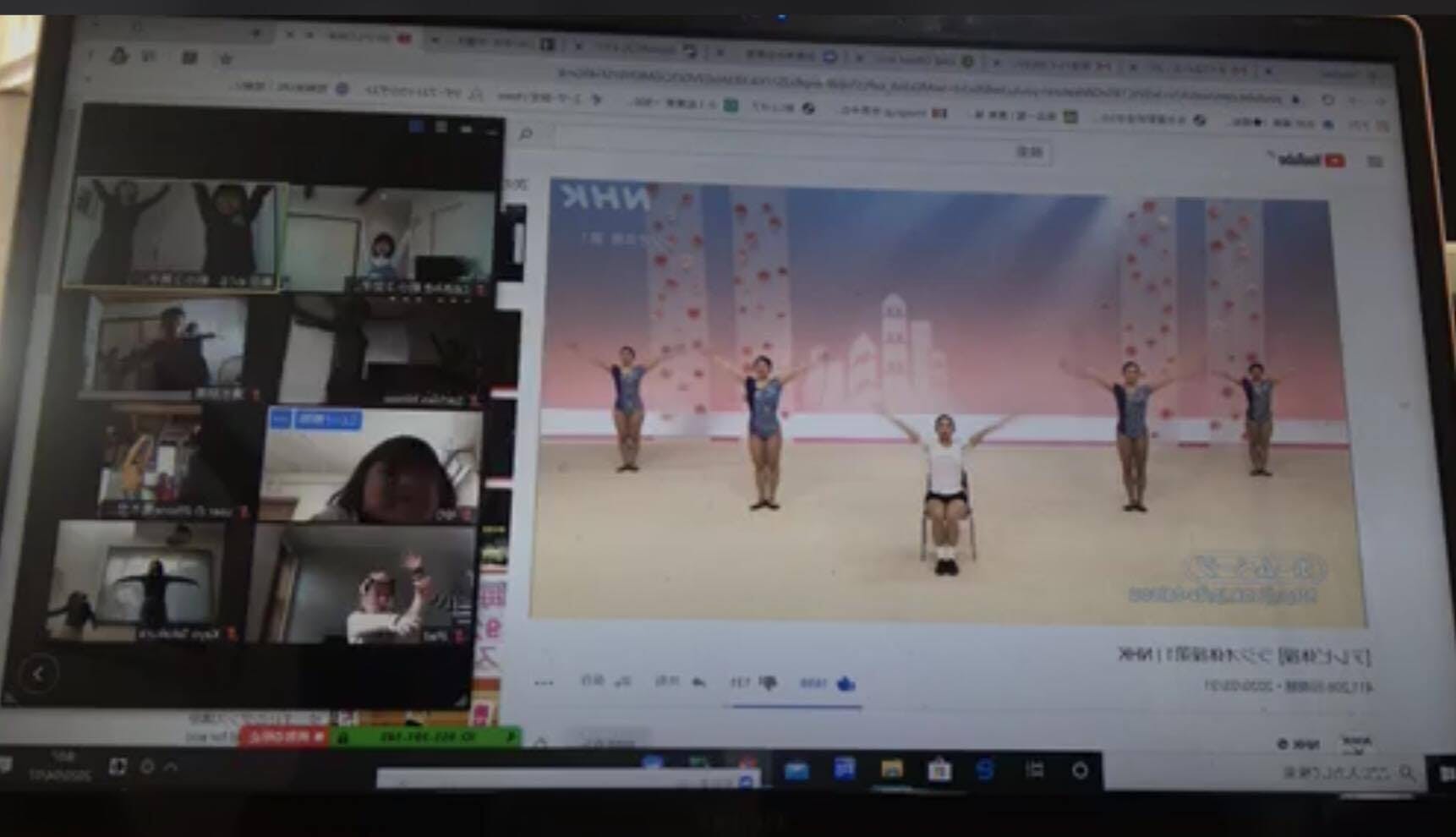Screen dimensions: 1456x837
Task: Click the YouTube search magnifier icon
Action: (526, 134)
